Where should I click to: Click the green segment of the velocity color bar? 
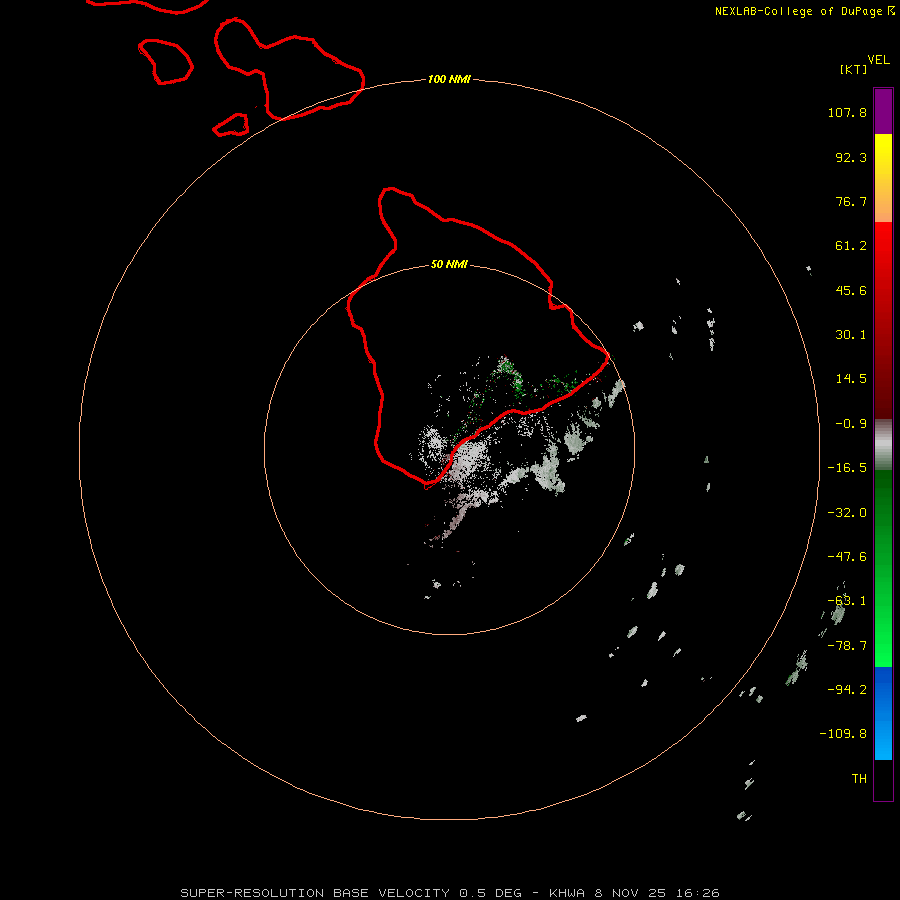(x=883, y=568)
